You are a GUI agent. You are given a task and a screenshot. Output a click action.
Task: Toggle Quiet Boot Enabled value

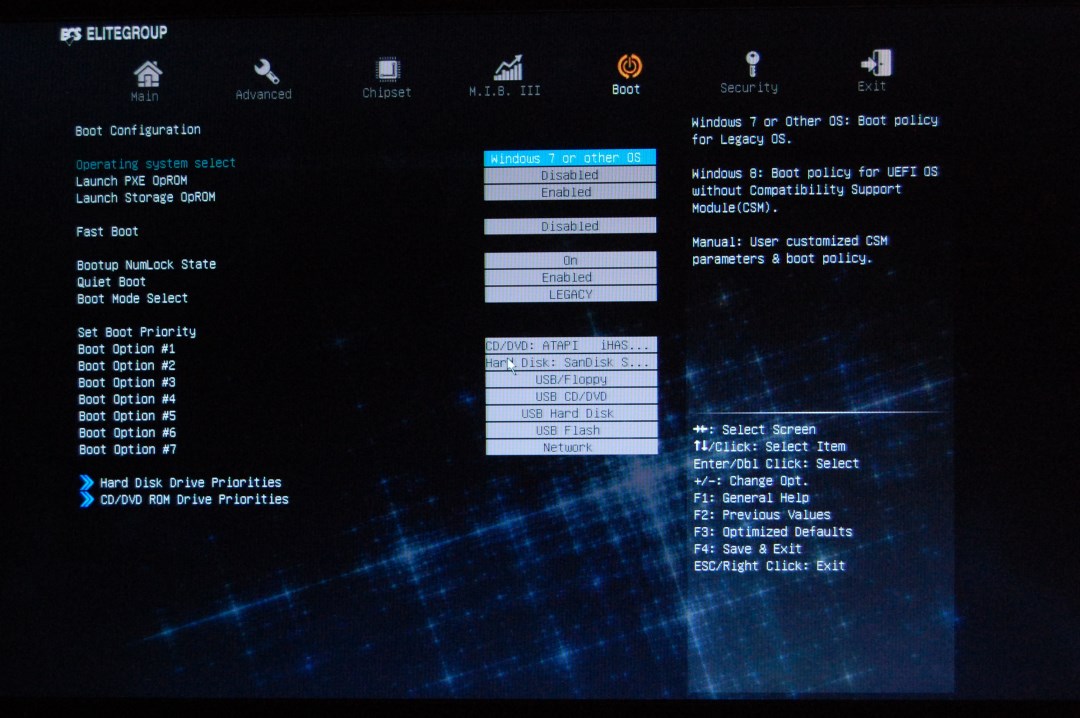tap(570, 277)
